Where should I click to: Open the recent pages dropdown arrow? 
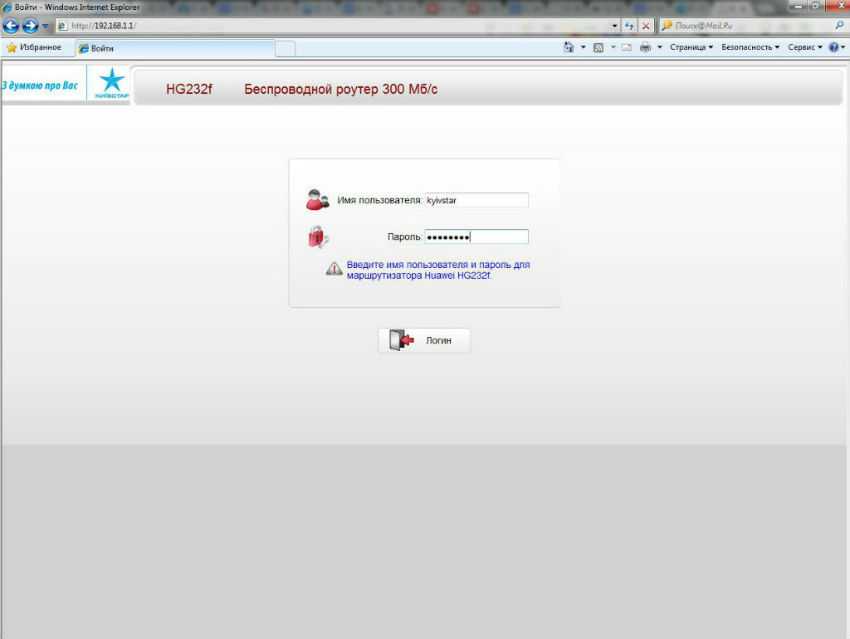click(x=46, y=25)
